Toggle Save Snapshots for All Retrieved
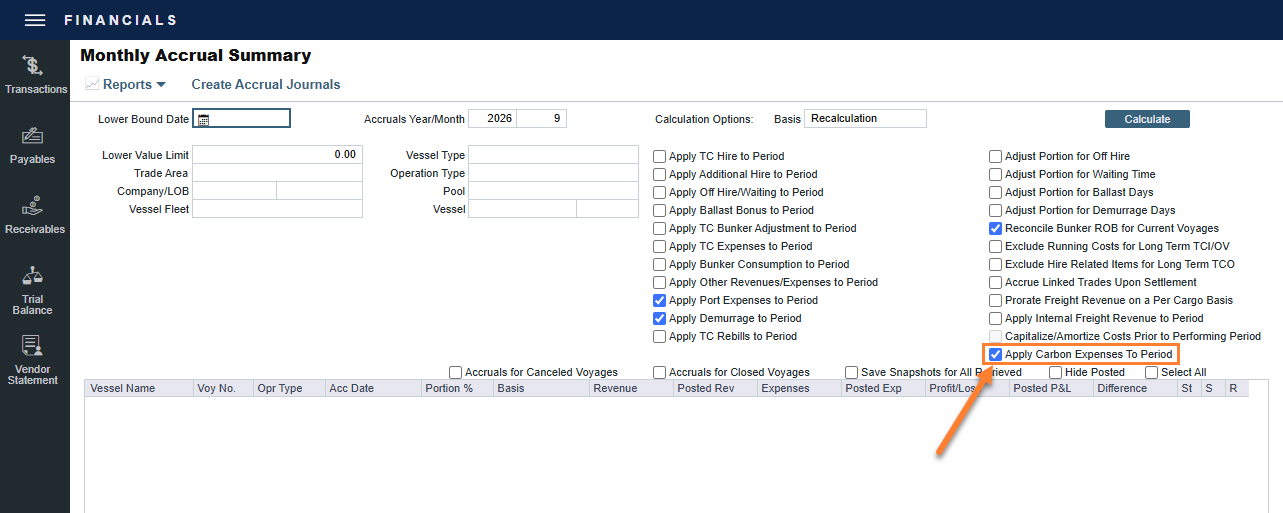 click(852, 372)
